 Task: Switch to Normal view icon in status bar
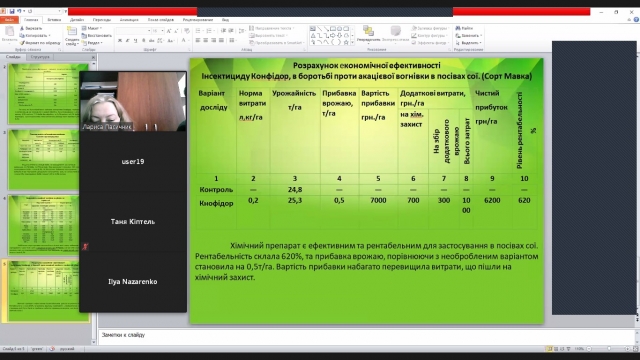pyautogui.click(x=549, y=349)
